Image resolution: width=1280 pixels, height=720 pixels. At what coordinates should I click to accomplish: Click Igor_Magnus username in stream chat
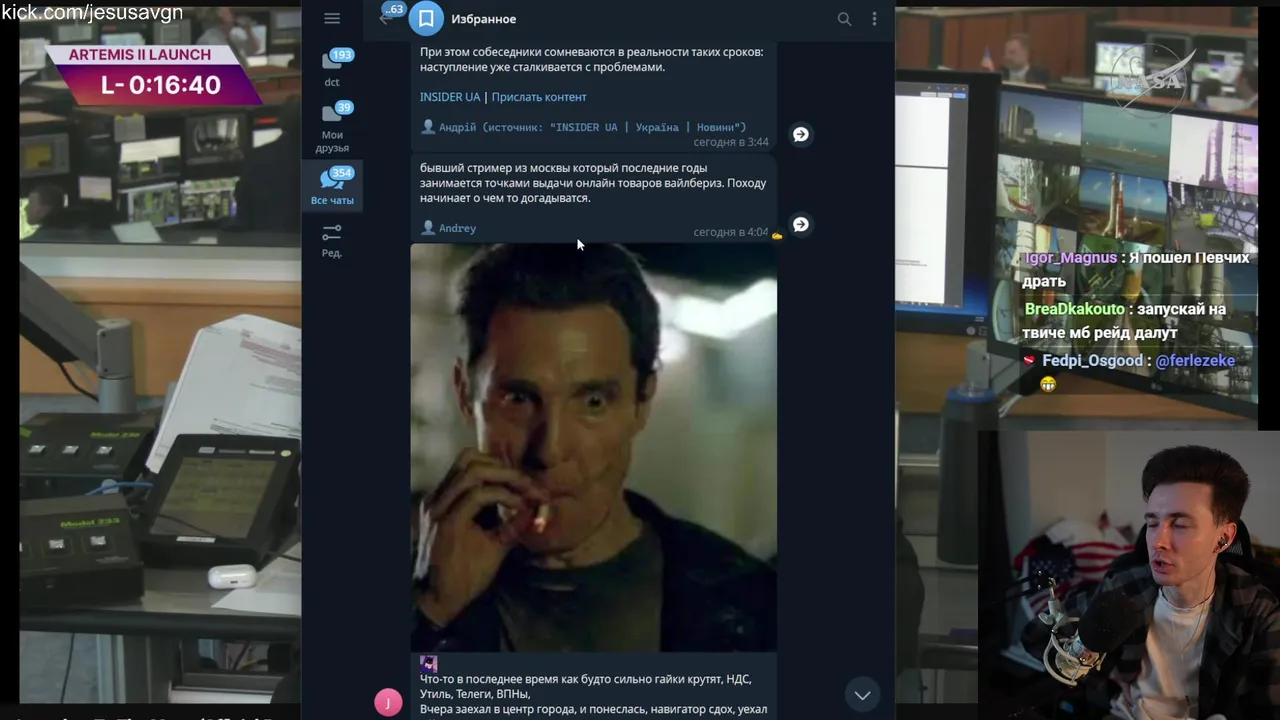click(x=1071, y=258)
